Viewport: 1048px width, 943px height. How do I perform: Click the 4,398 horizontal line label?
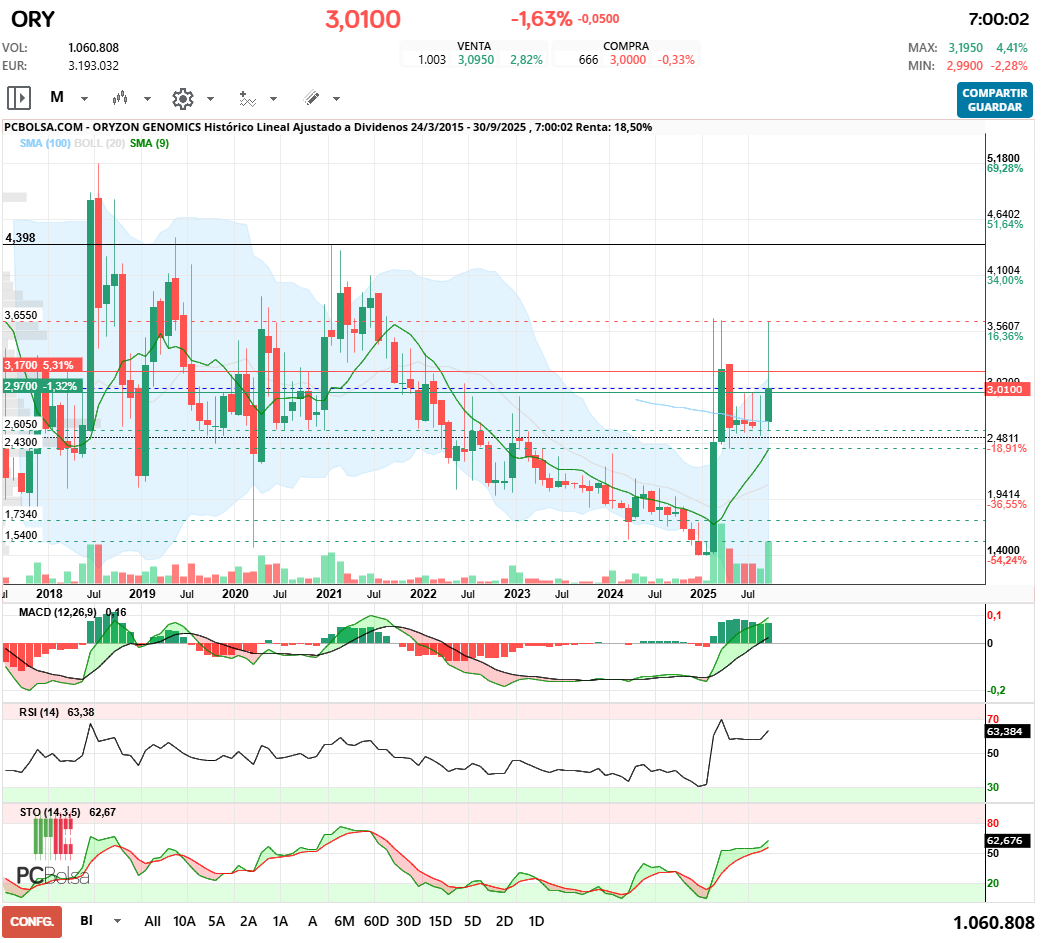coord(21,238)
